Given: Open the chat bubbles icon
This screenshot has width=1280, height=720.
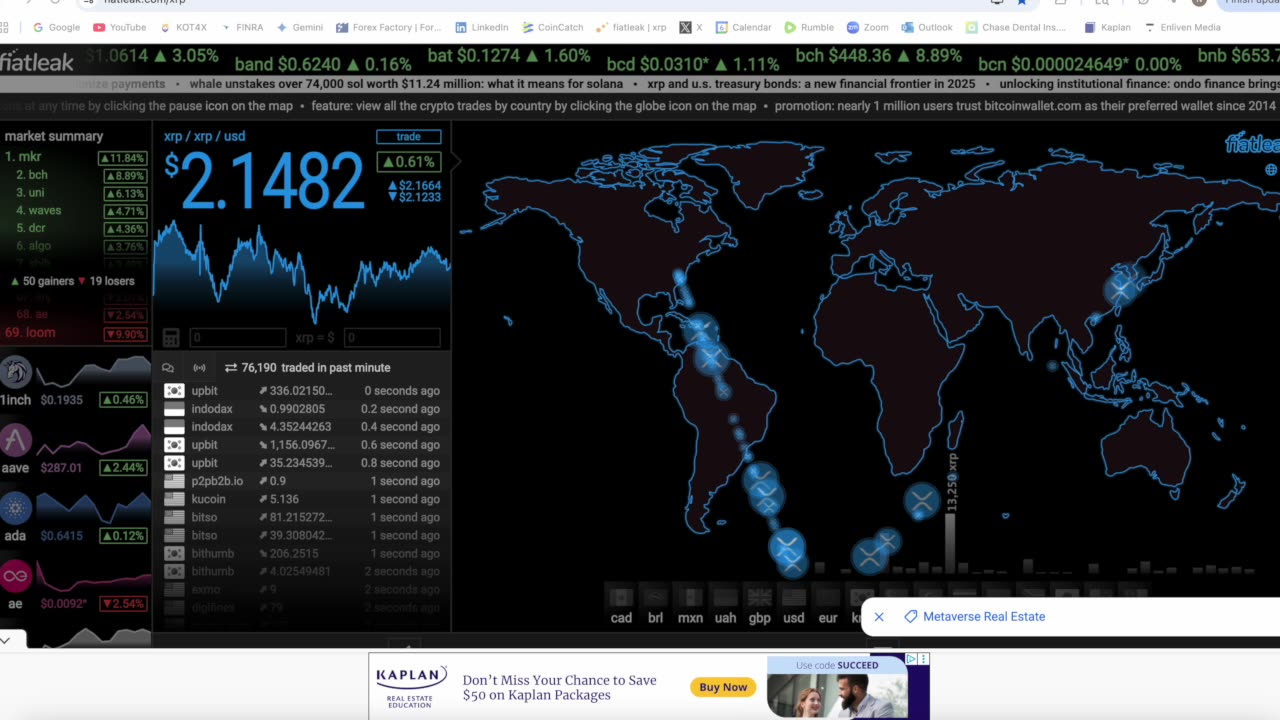Looking at the screenshot, I should click(x=168, y=368).
